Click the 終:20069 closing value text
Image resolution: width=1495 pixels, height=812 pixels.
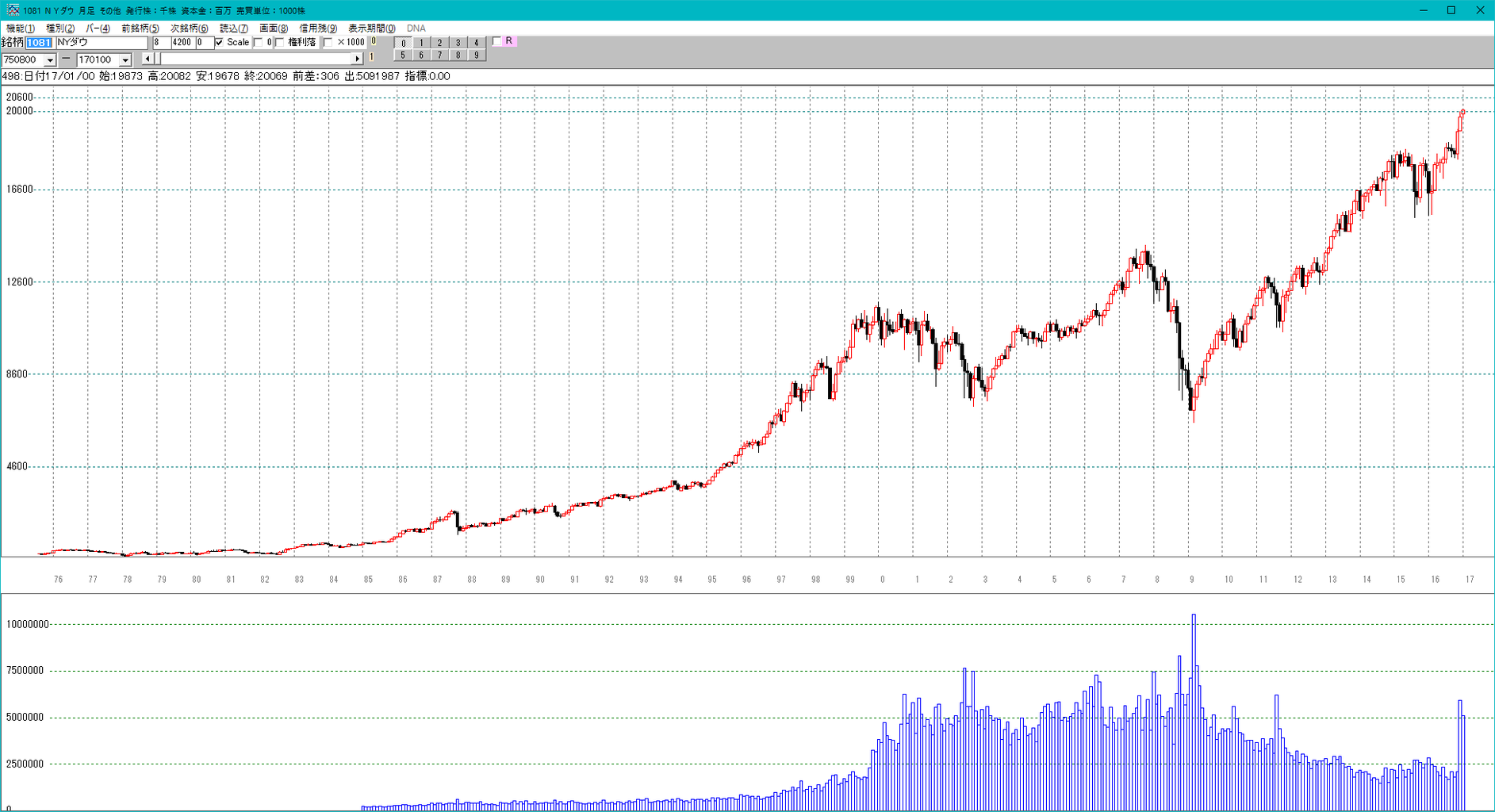pos(266,76)
